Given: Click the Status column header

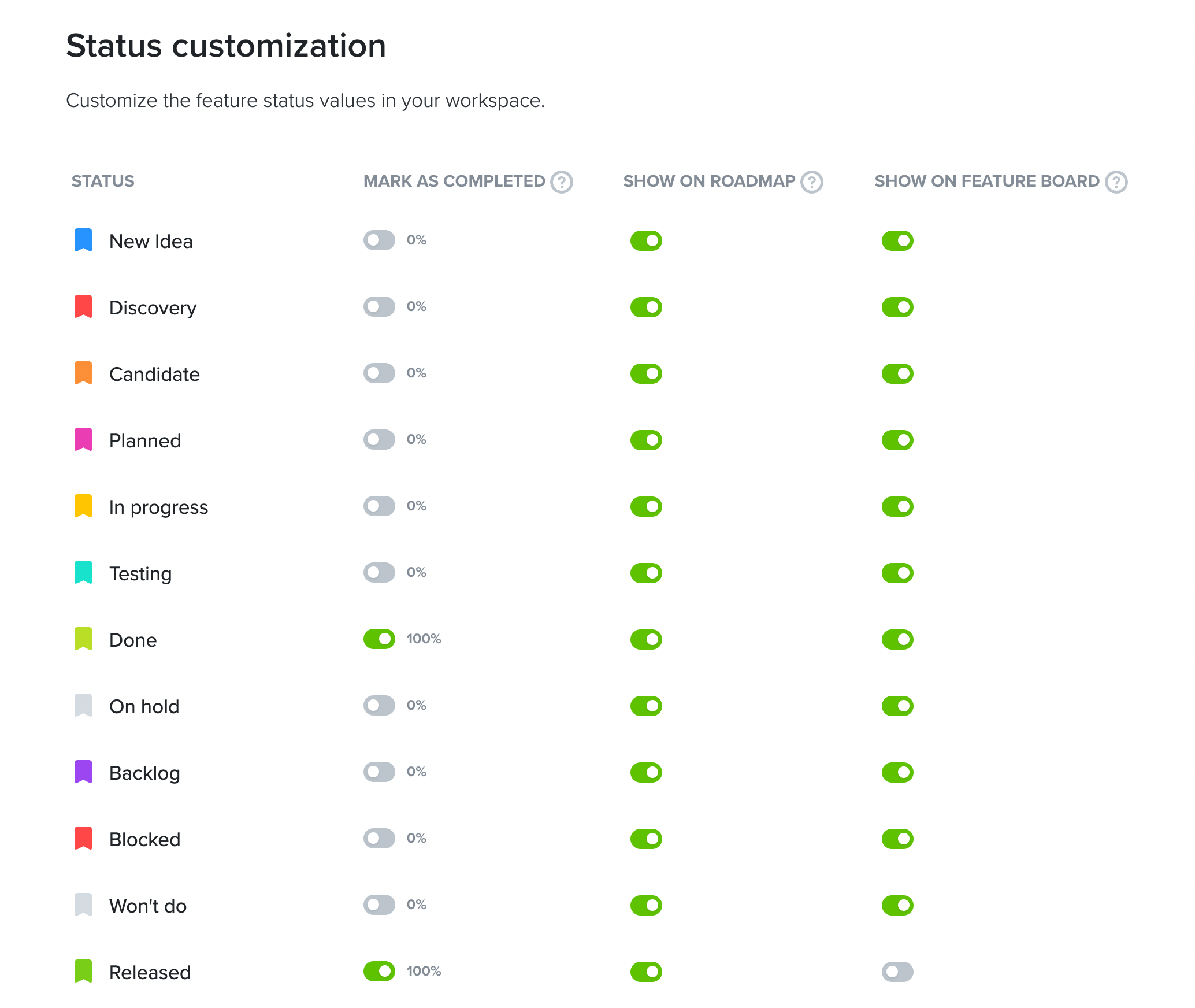Looking at the screenshot, I should tap(103, 181).
